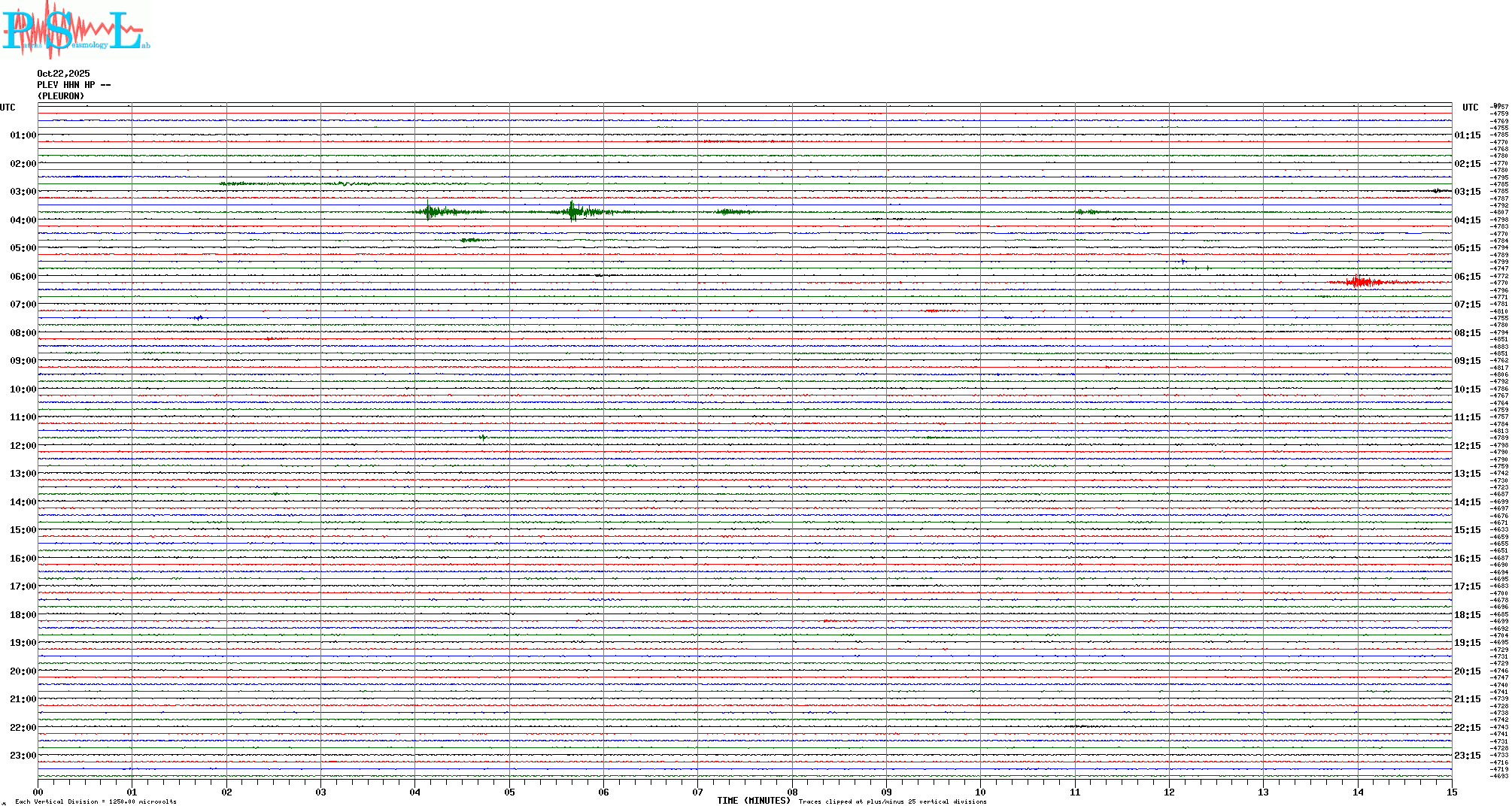Click the large red seismic event near 06:15
Screen dimensions: 1512x812
point(1359,283)
